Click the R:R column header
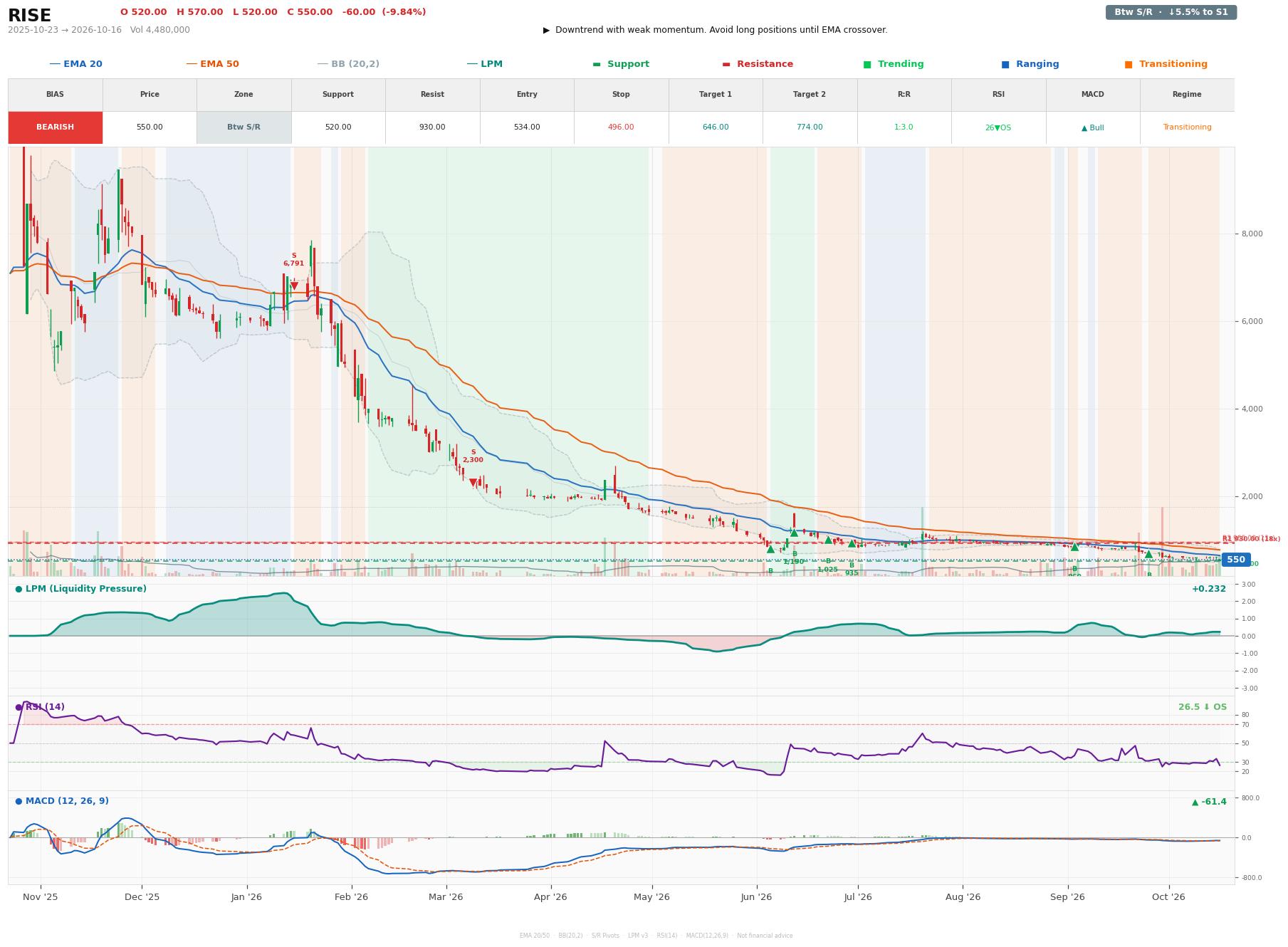Image resolution: width=1288 pixels, height=947 pixels. [904, 95]
